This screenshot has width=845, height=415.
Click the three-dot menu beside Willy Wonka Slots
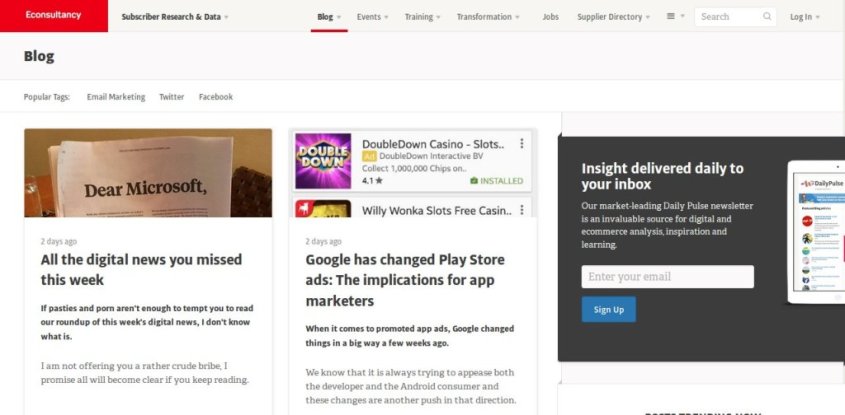(x=522, y=210)
